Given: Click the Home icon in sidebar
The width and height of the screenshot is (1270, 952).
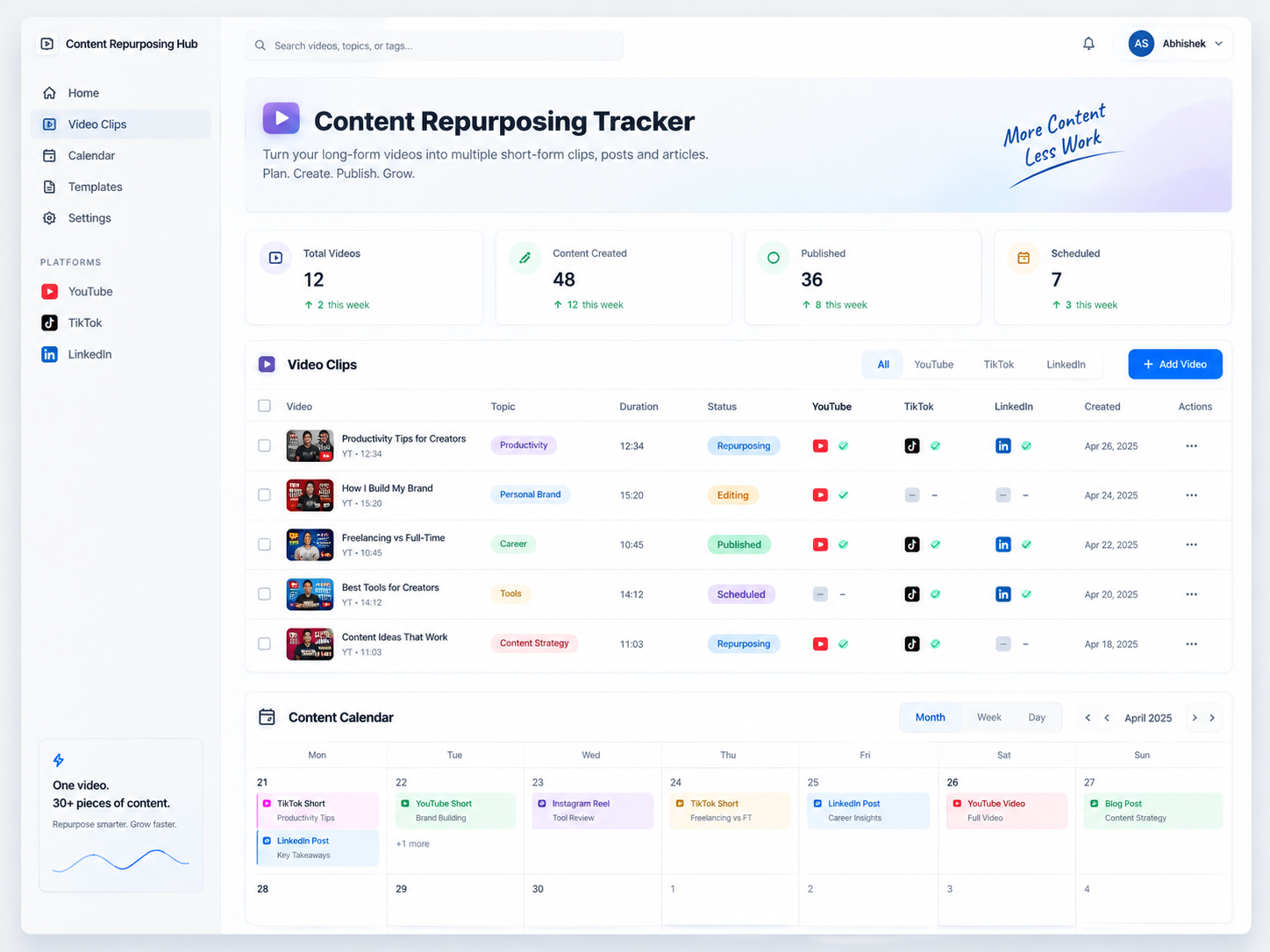Looking at the screenshot, I should [x=50, y=93].
